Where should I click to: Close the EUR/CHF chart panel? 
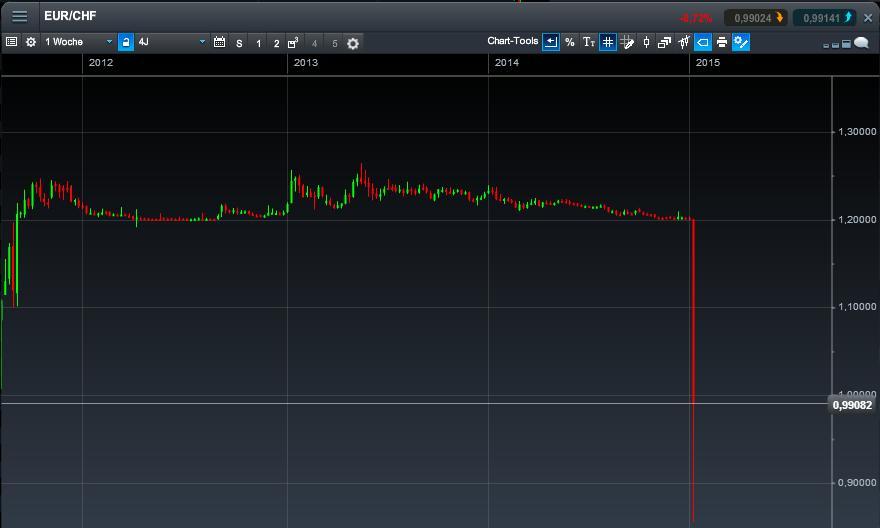(868, 18)
